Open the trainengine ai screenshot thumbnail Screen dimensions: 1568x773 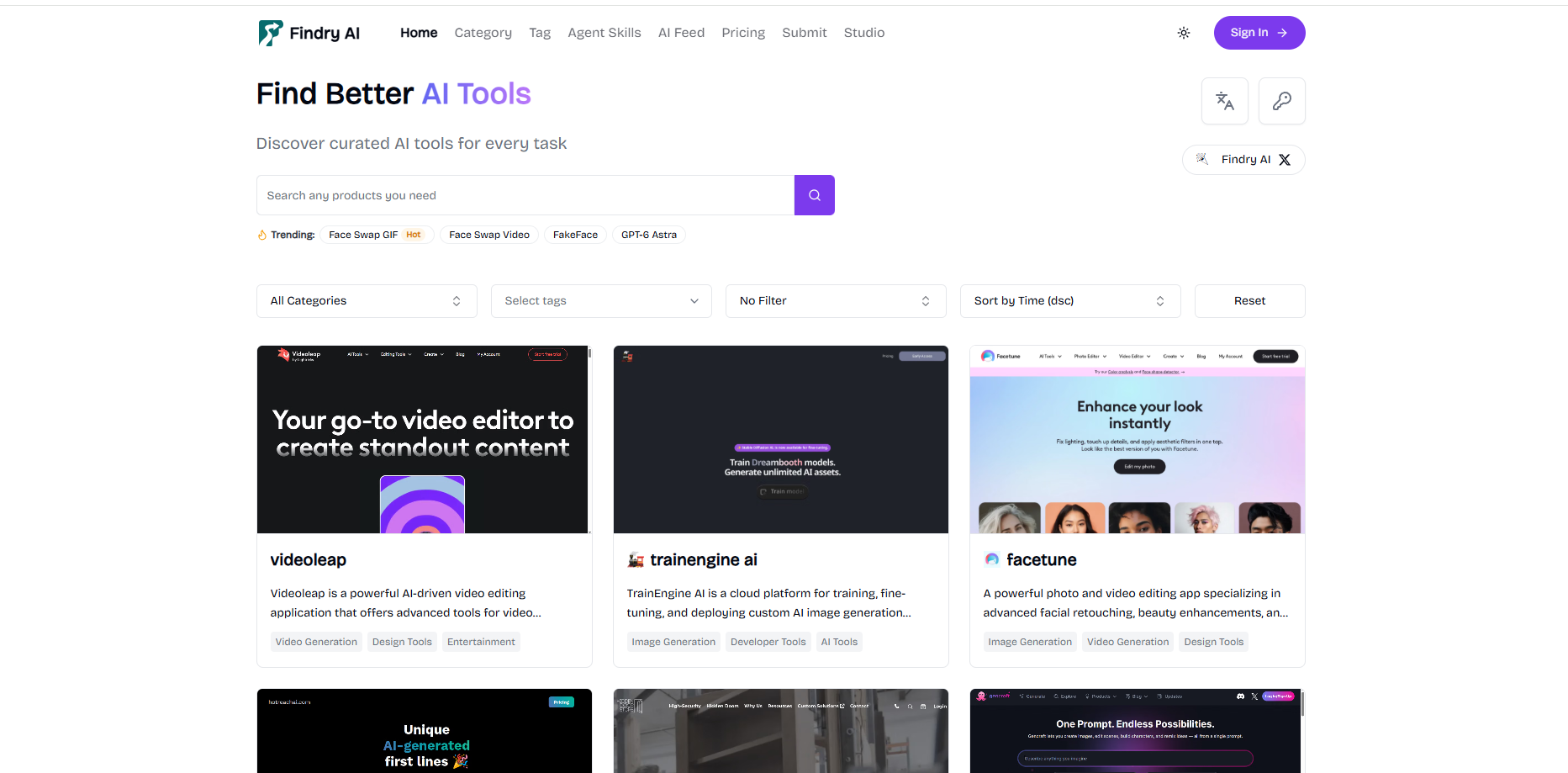[781, 439]
